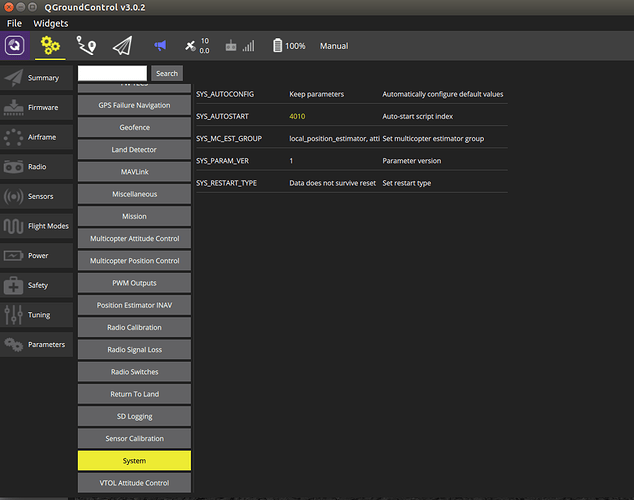Select the SD Logging parameter group

click(x=134, y=416)
